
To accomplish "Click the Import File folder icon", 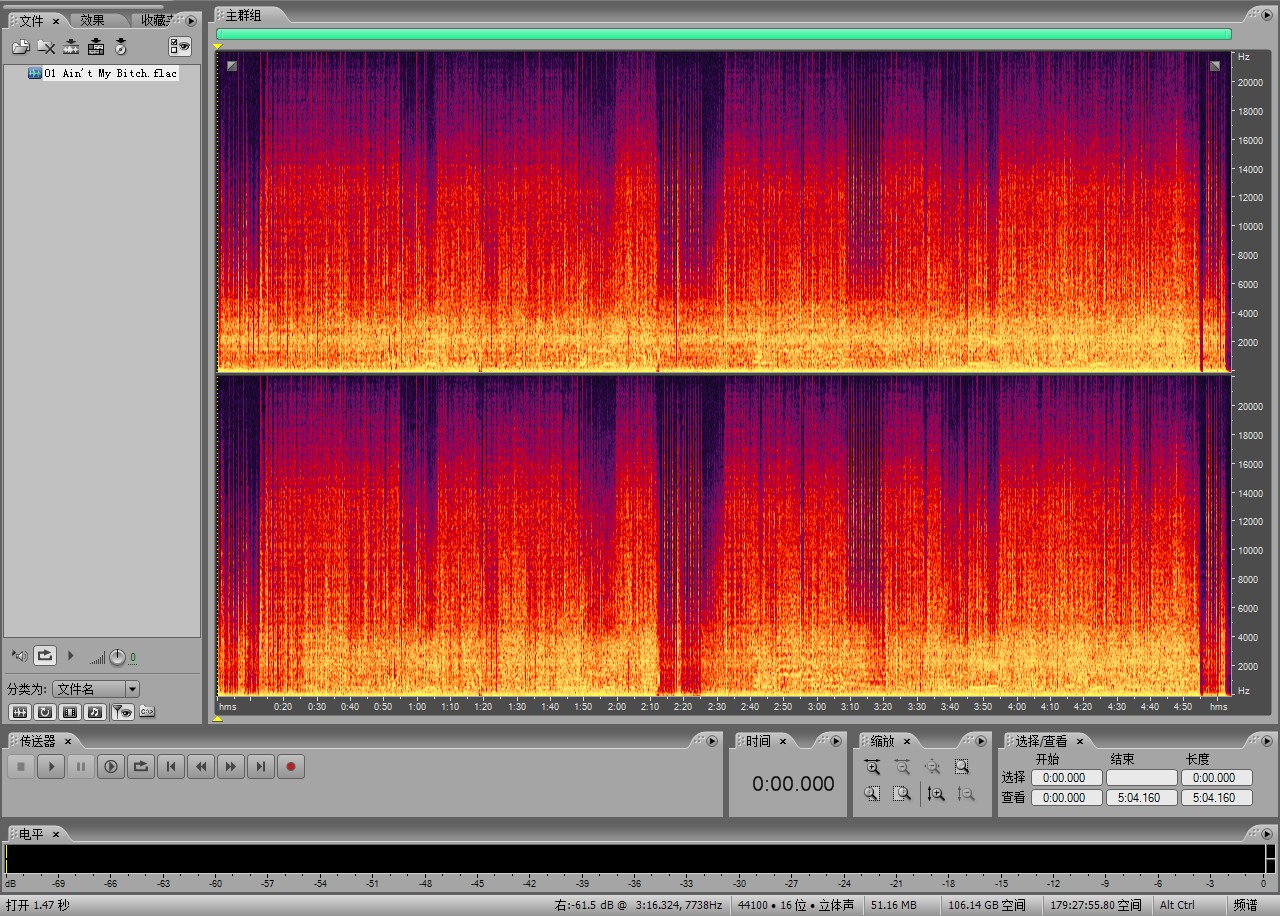I will pos(20,46).
